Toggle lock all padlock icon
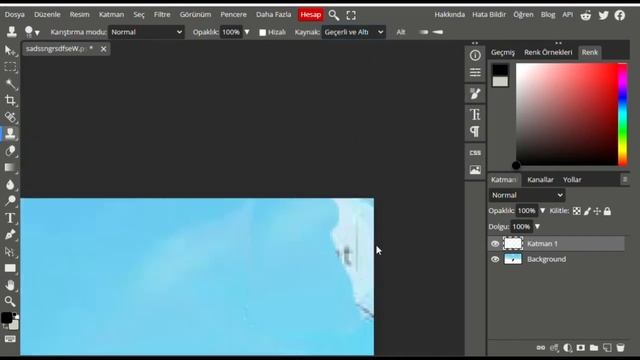Screen dimensions: 640x360 tap(607, 211)
